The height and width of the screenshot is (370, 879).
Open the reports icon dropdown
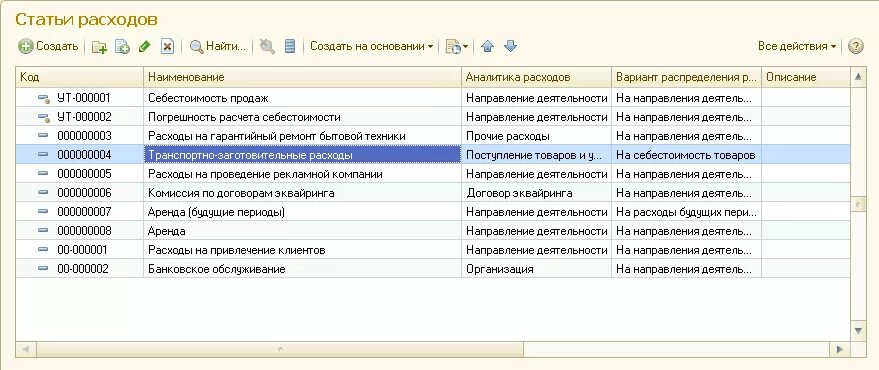(456, 47)
